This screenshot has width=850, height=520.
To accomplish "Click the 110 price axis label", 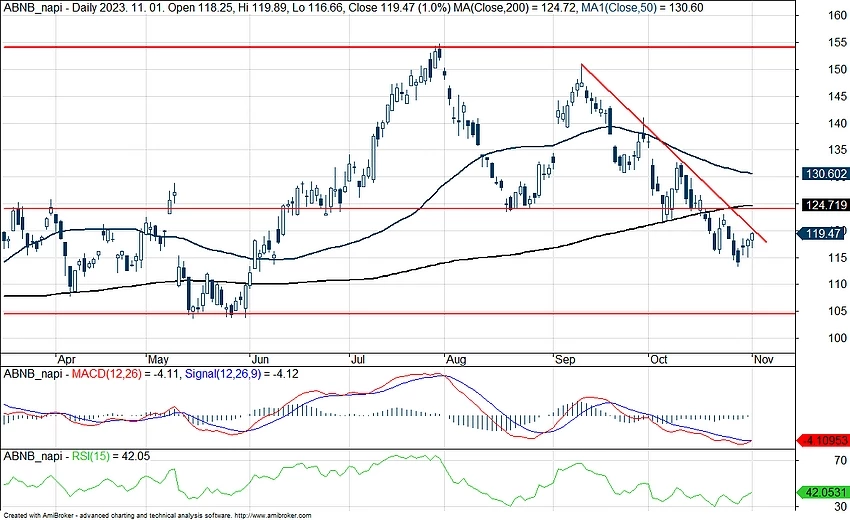I will [x=838, y=284].
